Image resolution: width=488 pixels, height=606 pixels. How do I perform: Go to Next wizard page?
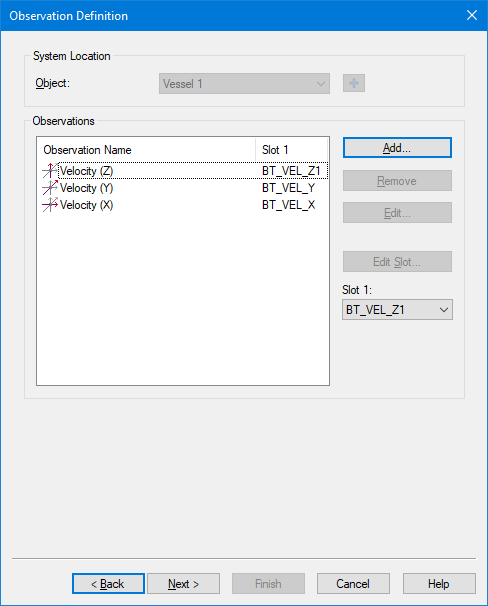click(x=184, y=584)
